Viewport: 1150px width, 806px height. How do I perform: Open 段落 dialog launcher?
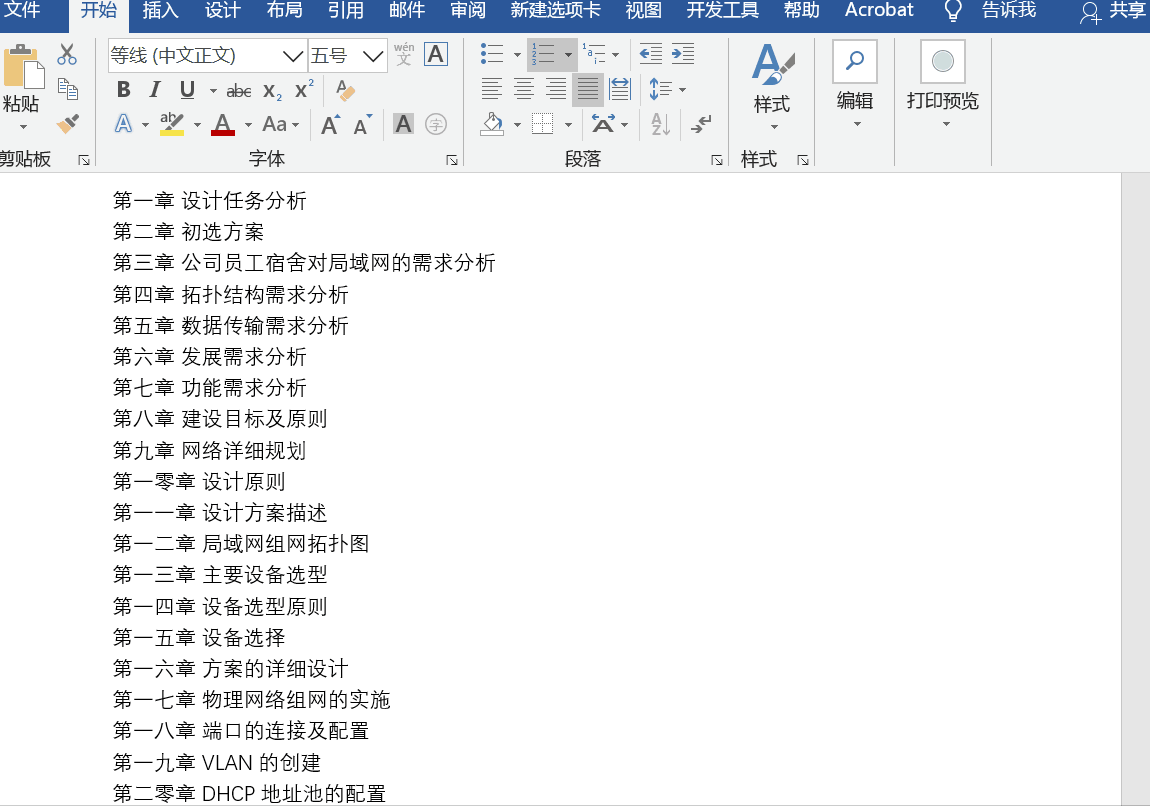[717, 160]
